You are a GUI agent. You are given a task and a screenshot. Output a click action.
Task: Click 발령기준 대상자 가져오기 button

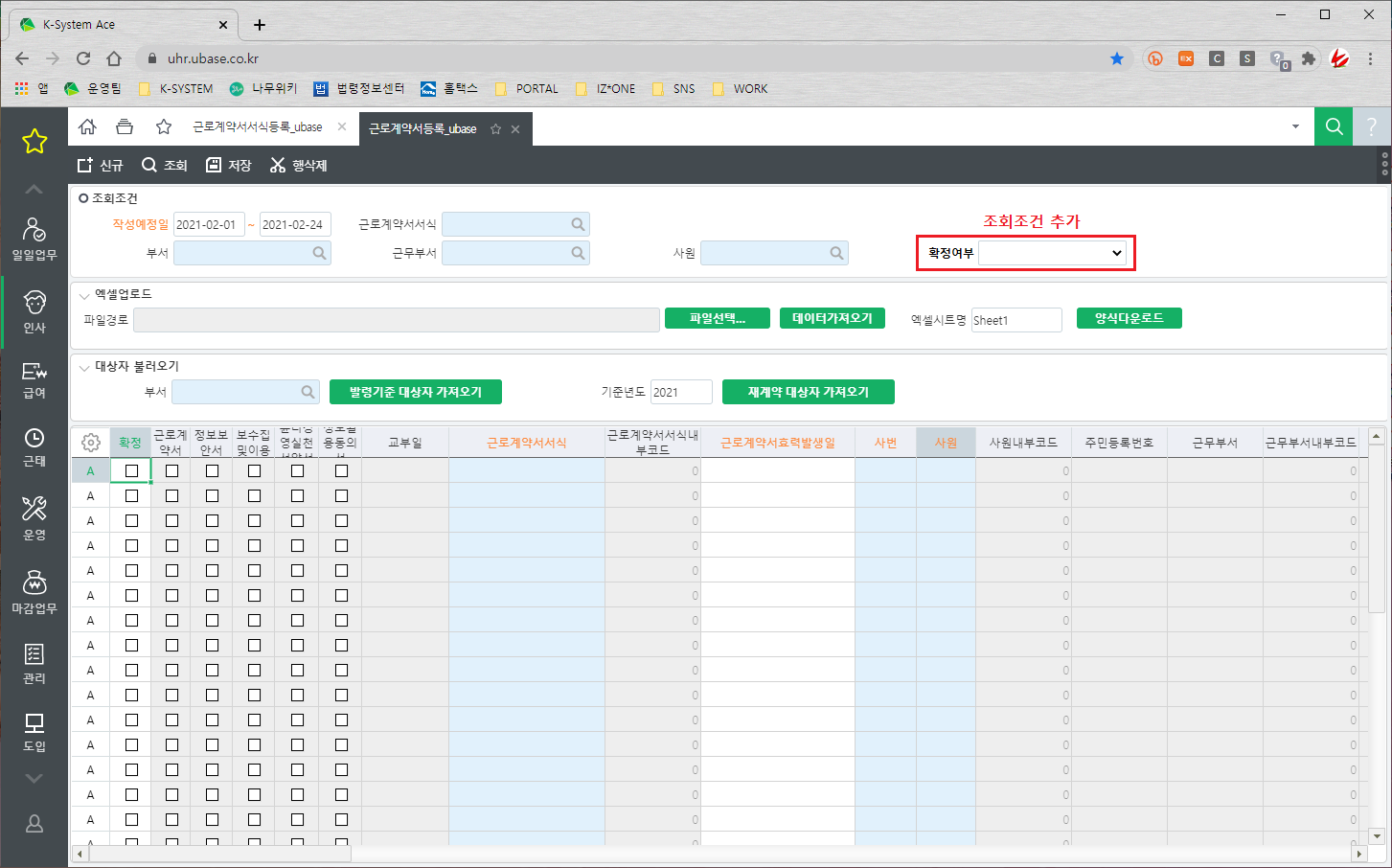pyautogui.click(x=416, y=392)
